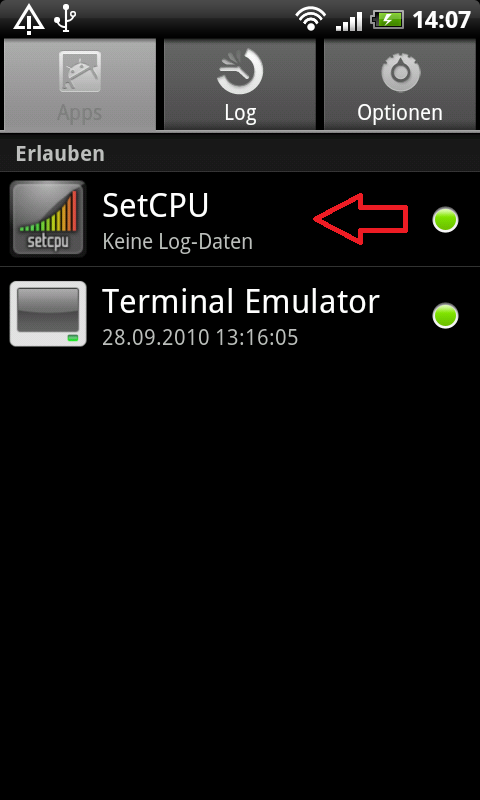Select the Apps tab
480x800 pixels.
pyautogui.click(x=80, y=84)
